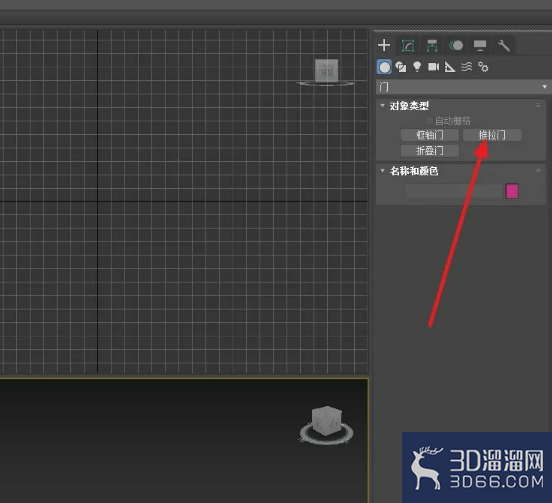The image size is (552, 503).
Task: Select the Cameras category icon
Action: [433, 67]
